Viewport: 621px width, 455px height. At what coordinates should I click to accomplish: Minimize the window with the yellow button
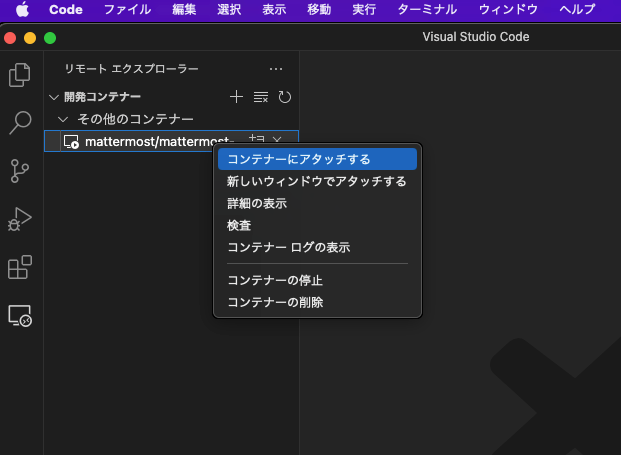[30, 38]
